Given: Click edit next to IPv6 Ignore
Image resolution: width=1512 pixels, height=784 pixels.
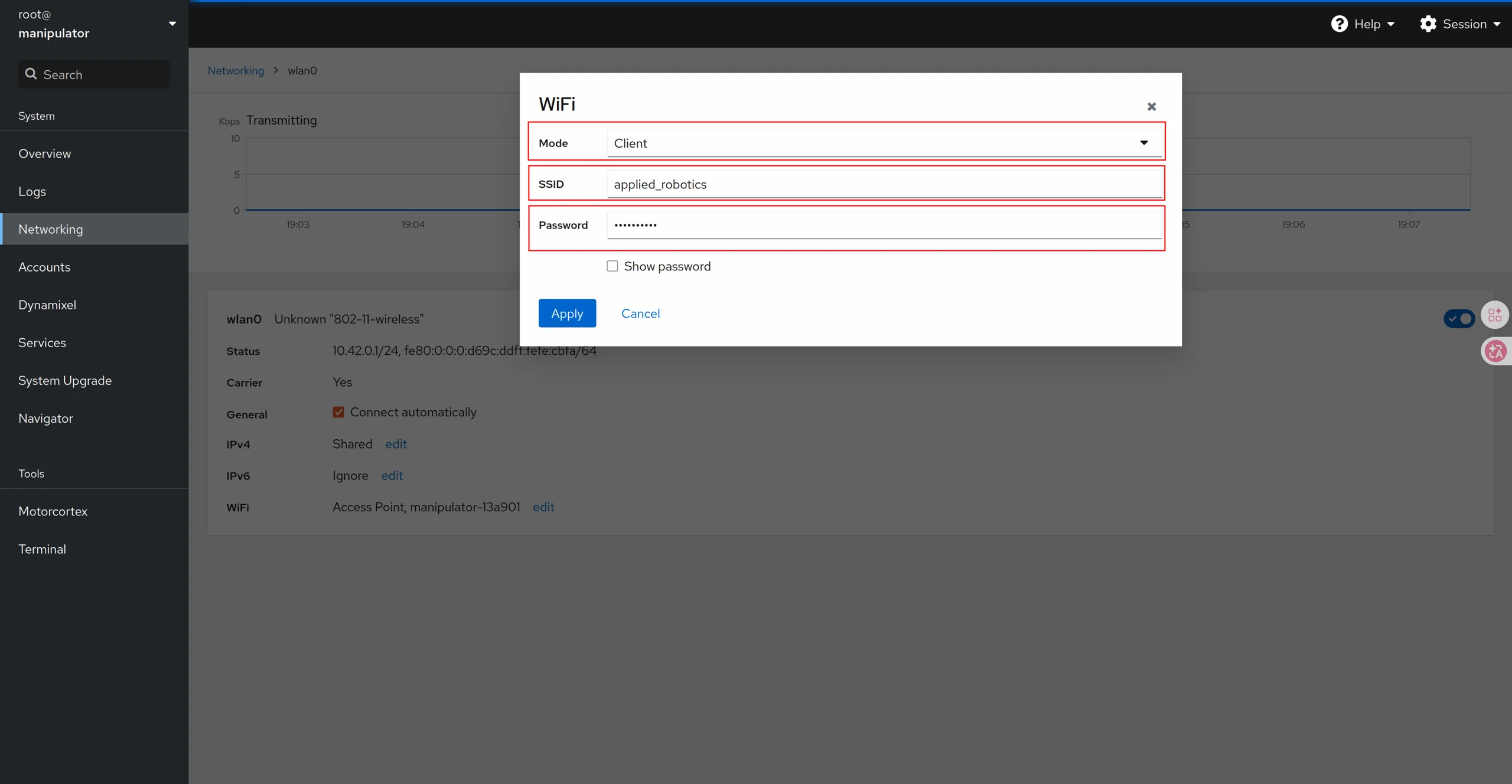Looking at the screenshot, I should (x=392, y=475).
